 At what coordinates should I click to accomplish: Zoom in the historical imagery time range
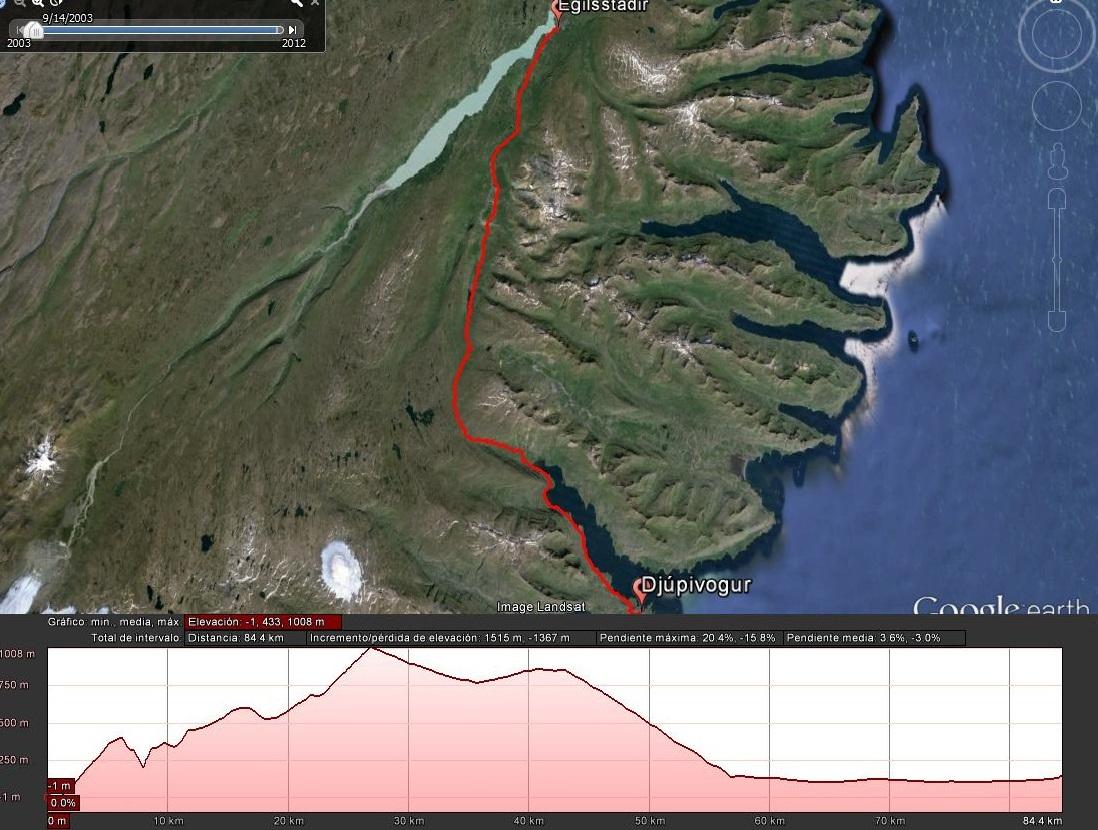point(38,4)
